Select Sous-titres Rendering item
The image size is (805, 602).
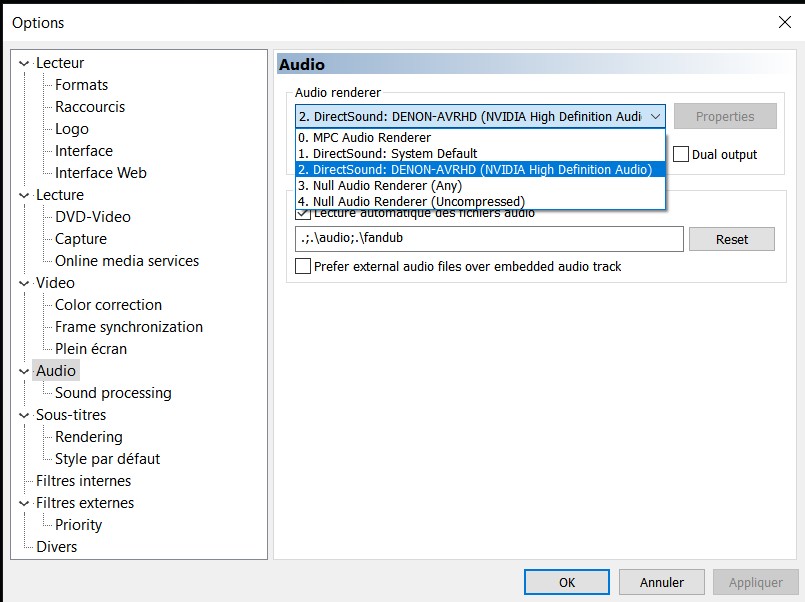(88, 437)
